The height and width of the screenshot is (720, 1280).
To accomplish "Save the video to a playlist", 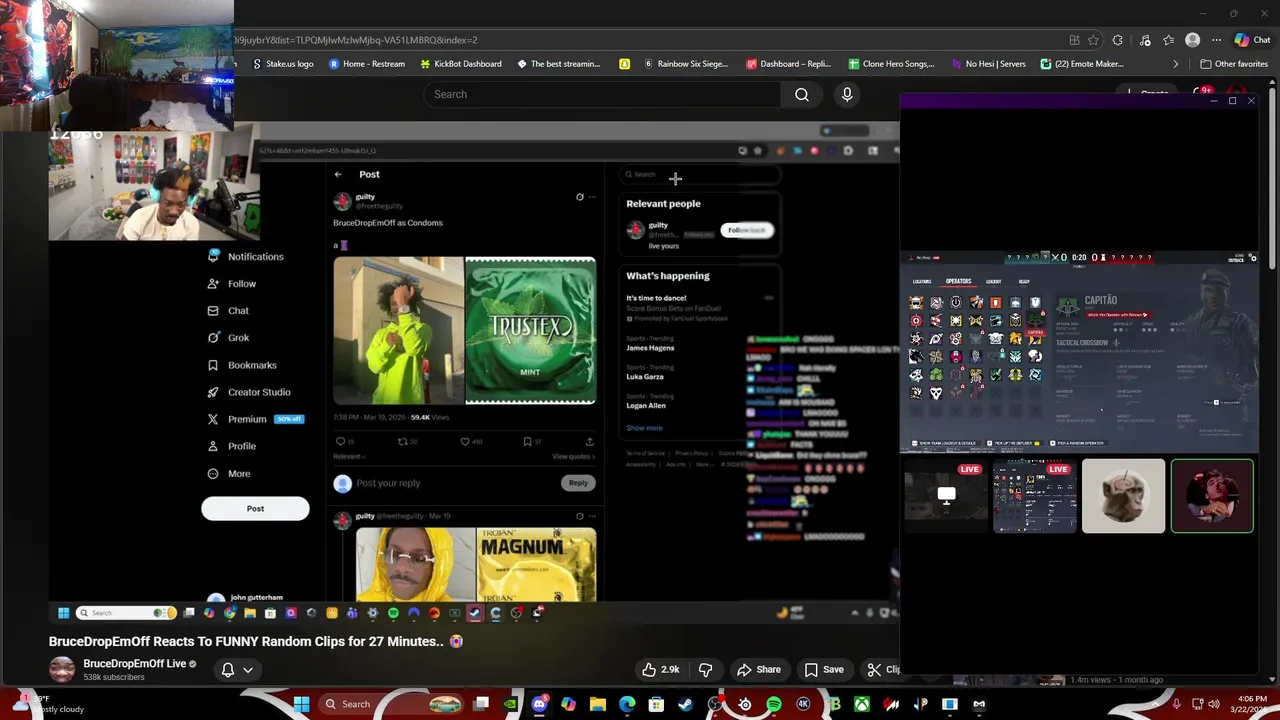I will (824, 669).
